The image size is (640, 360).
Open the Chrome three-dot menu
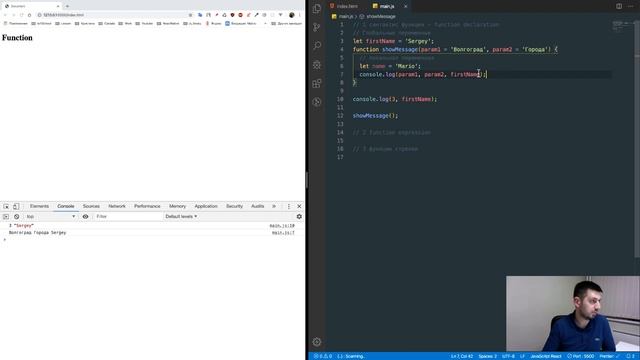click(300, 15)
